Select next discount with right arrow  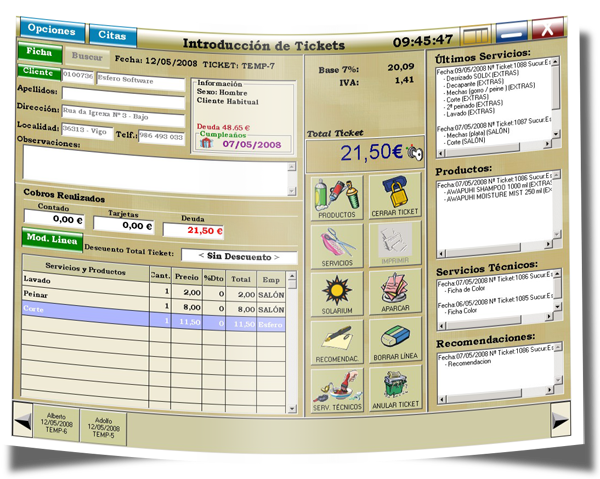click(277, 257)
